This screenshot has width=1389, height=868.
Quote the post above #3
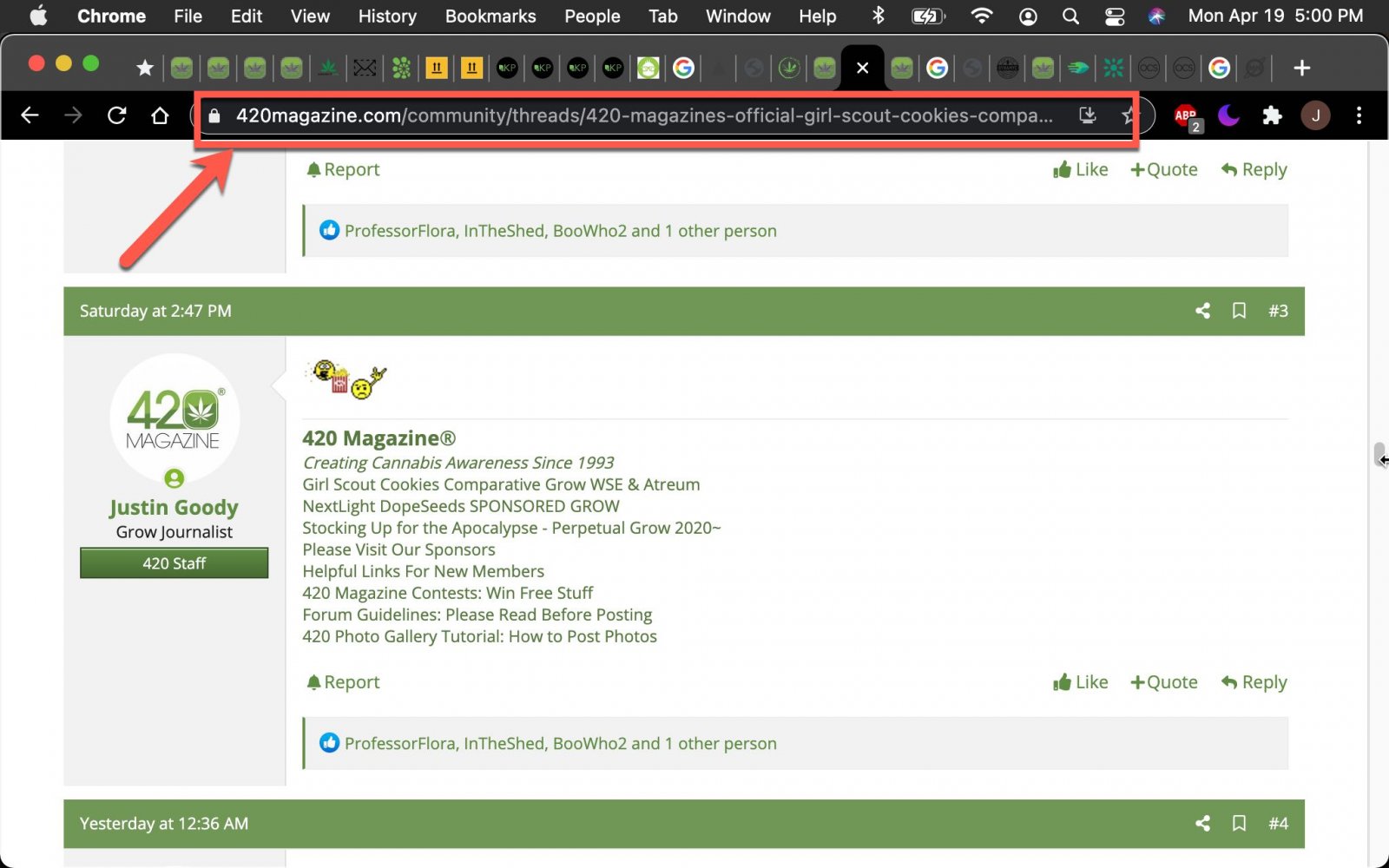1164,170
